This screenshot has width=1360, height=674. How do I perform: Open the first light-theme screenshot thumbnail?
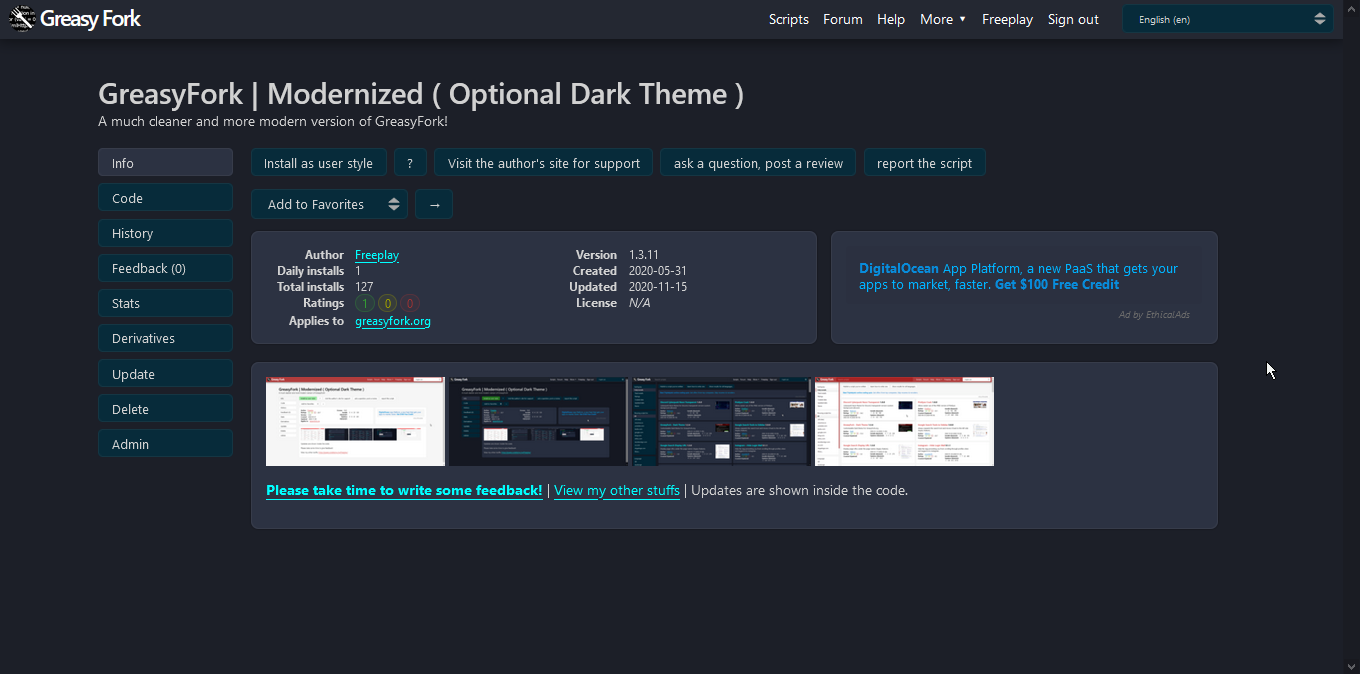[x=355, y=421]
